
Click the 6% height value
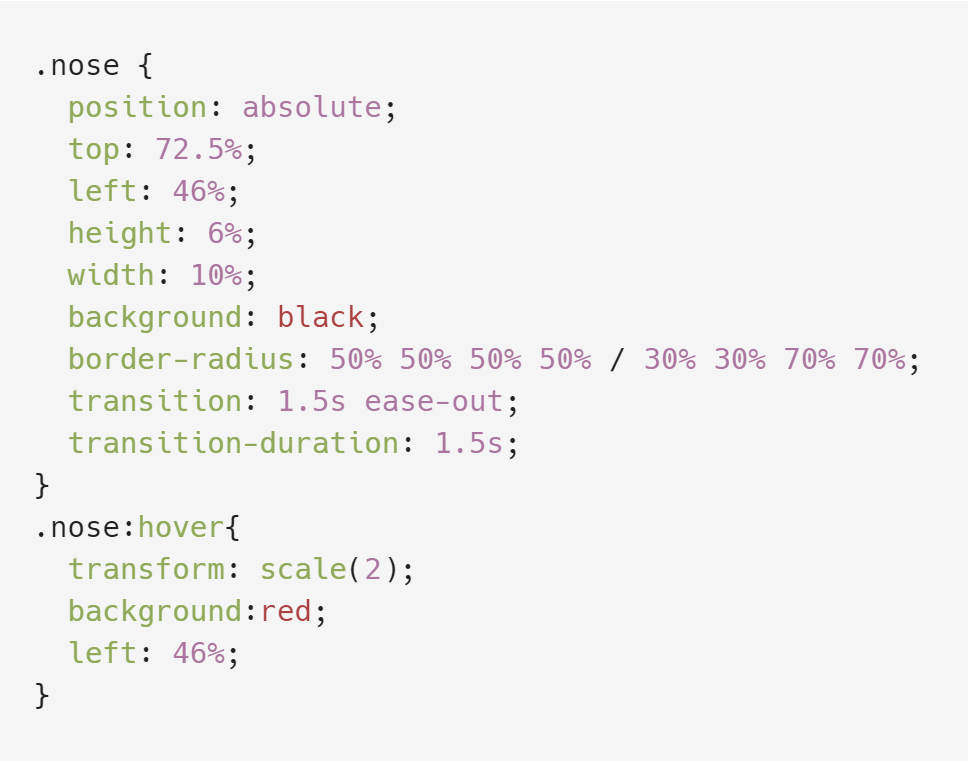click(225, 233)
